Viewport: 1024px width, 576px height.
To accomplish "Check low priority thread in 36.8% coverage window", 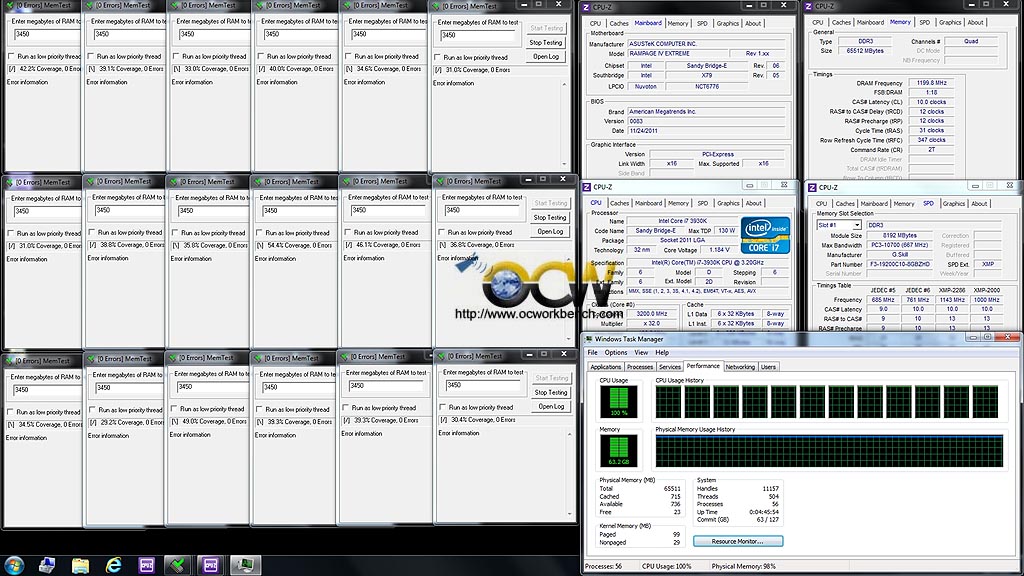I will tap(441, 232).
